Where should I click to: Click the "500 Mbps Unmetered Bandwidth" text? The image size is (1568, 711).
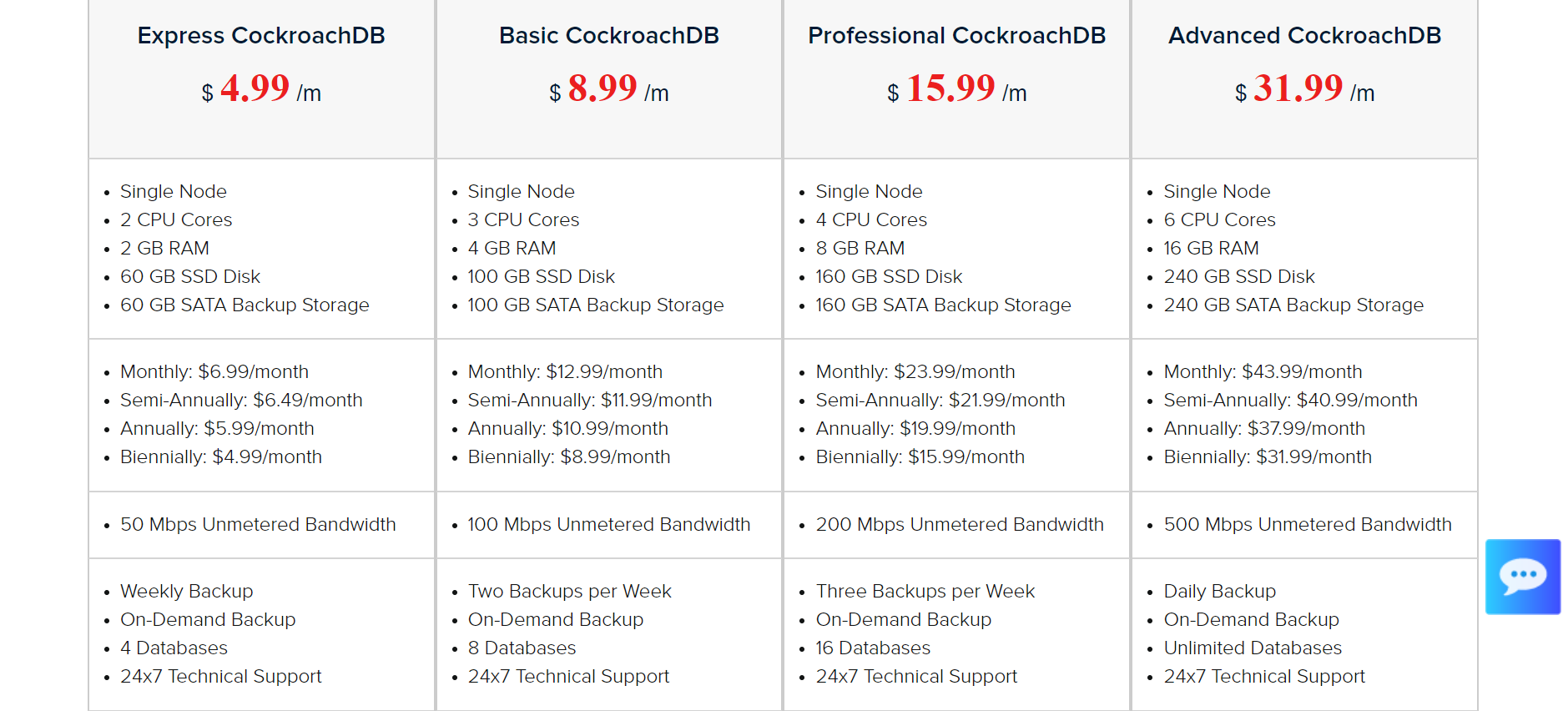(1308, 524)
